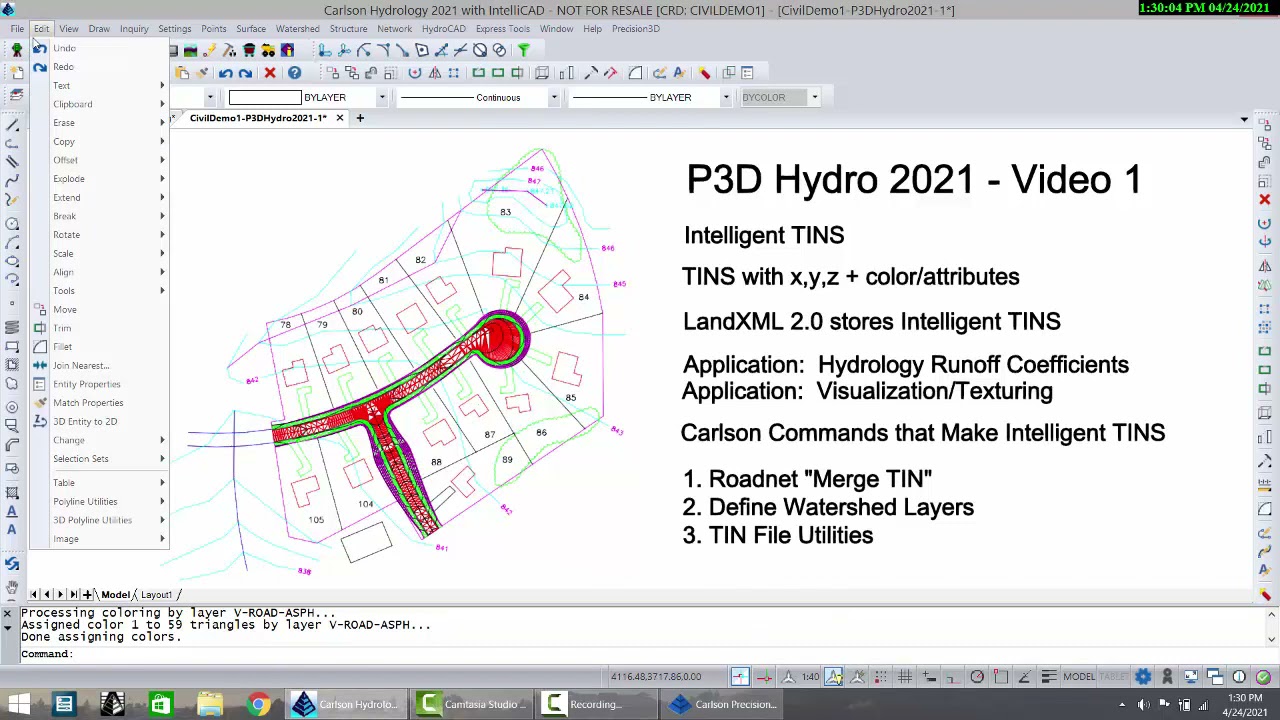Click the blue settings gear in status bar
The image size is (1280, 720).
coord(1143,677)
